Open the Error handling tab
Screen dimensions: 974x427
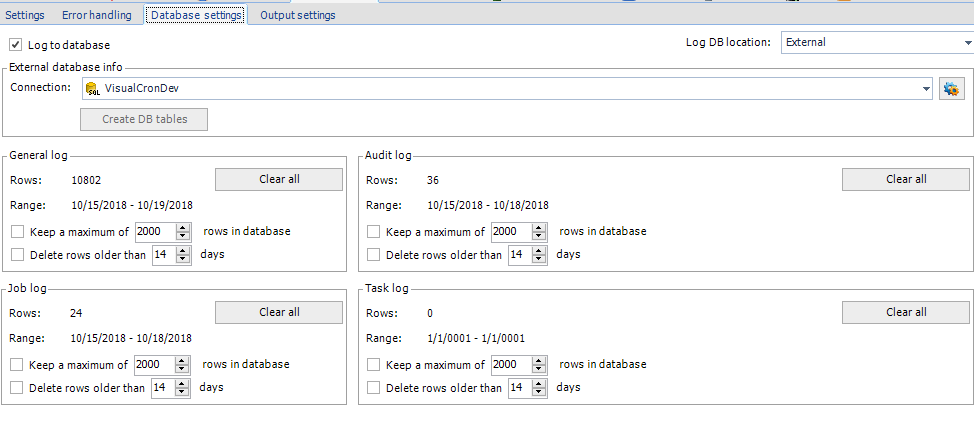[x=97, y=15]
